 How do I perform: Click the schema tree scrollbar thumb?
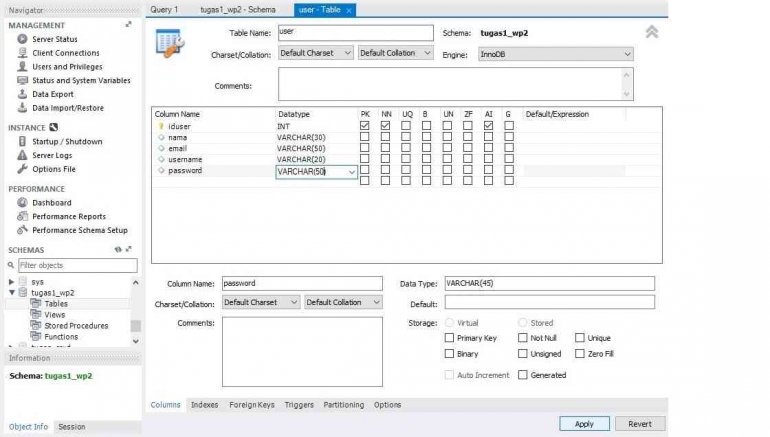click(x=136, y=326)
